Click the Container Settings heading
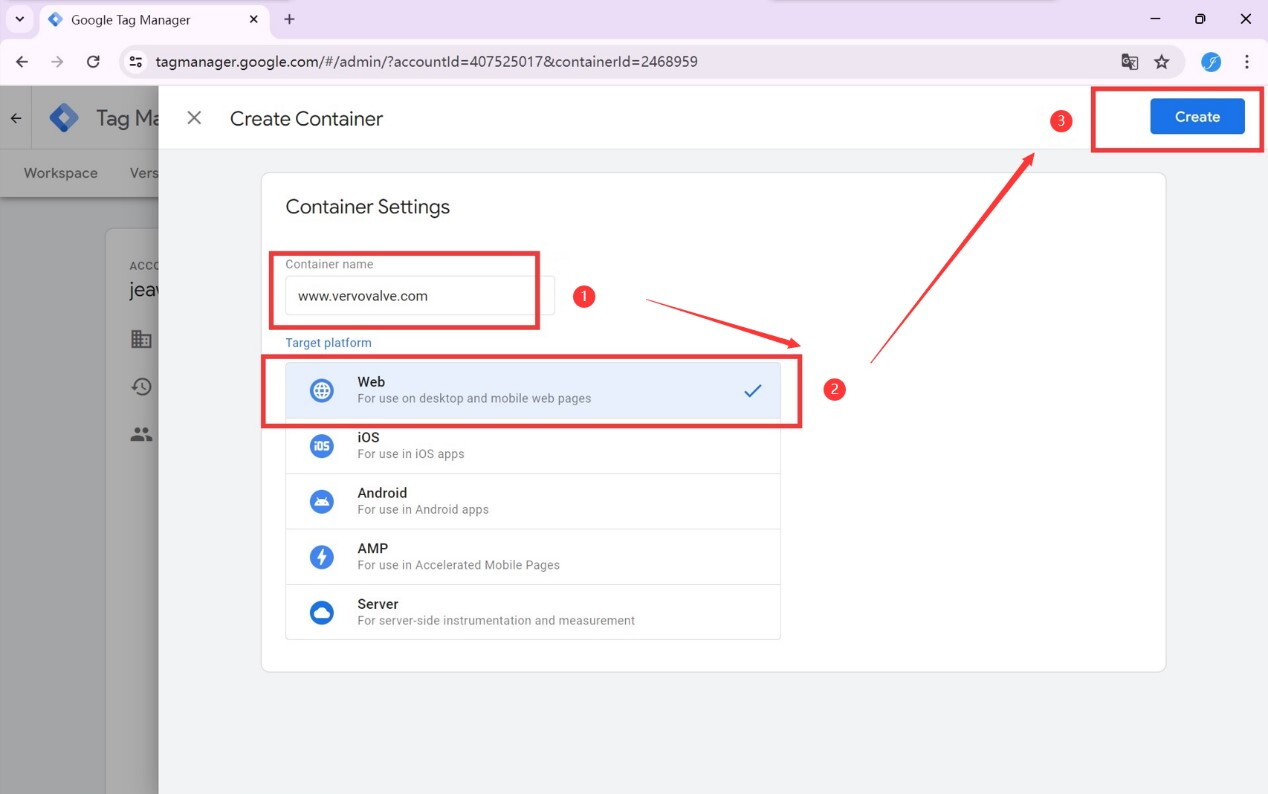 point(368,207)
